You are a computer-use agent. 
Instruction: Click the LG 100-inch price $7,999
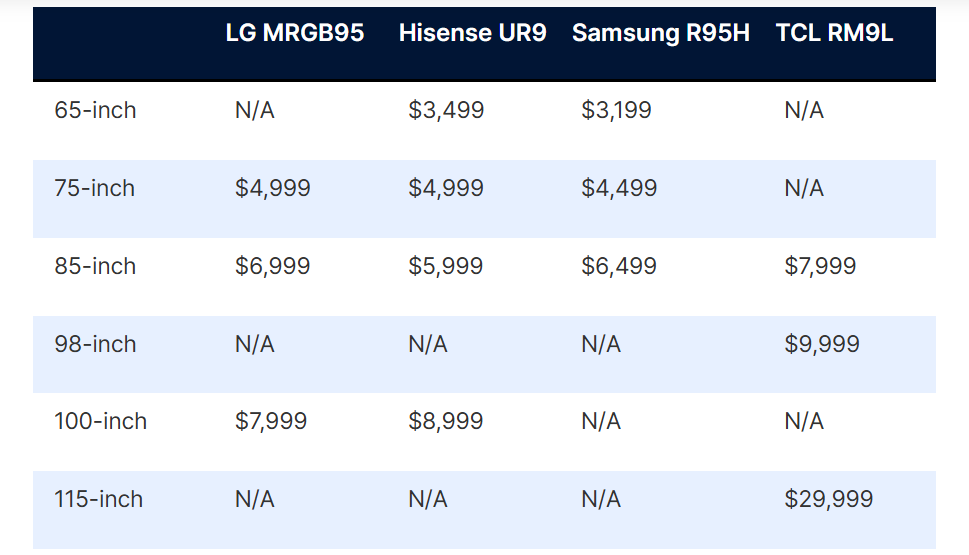click(x=271, y=421)
